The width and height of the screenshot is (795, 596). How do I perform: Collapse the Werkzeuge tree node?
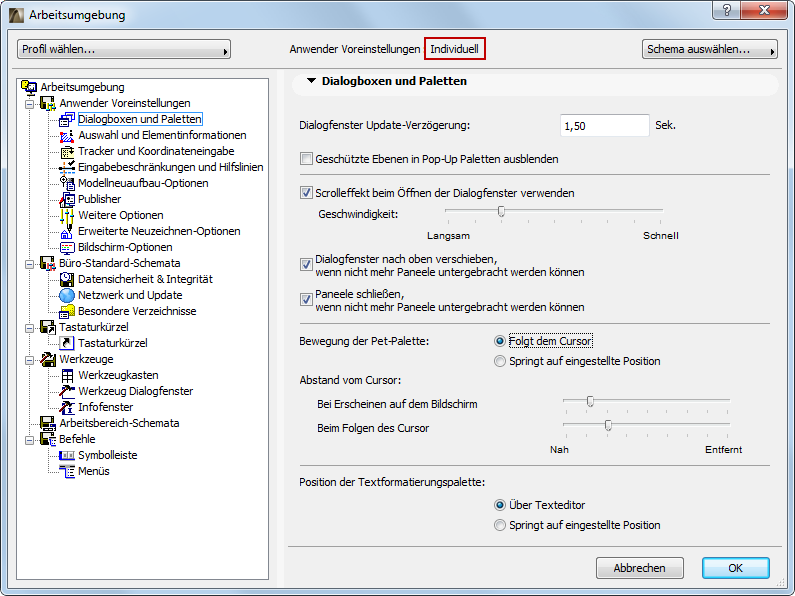click(29, 360)
